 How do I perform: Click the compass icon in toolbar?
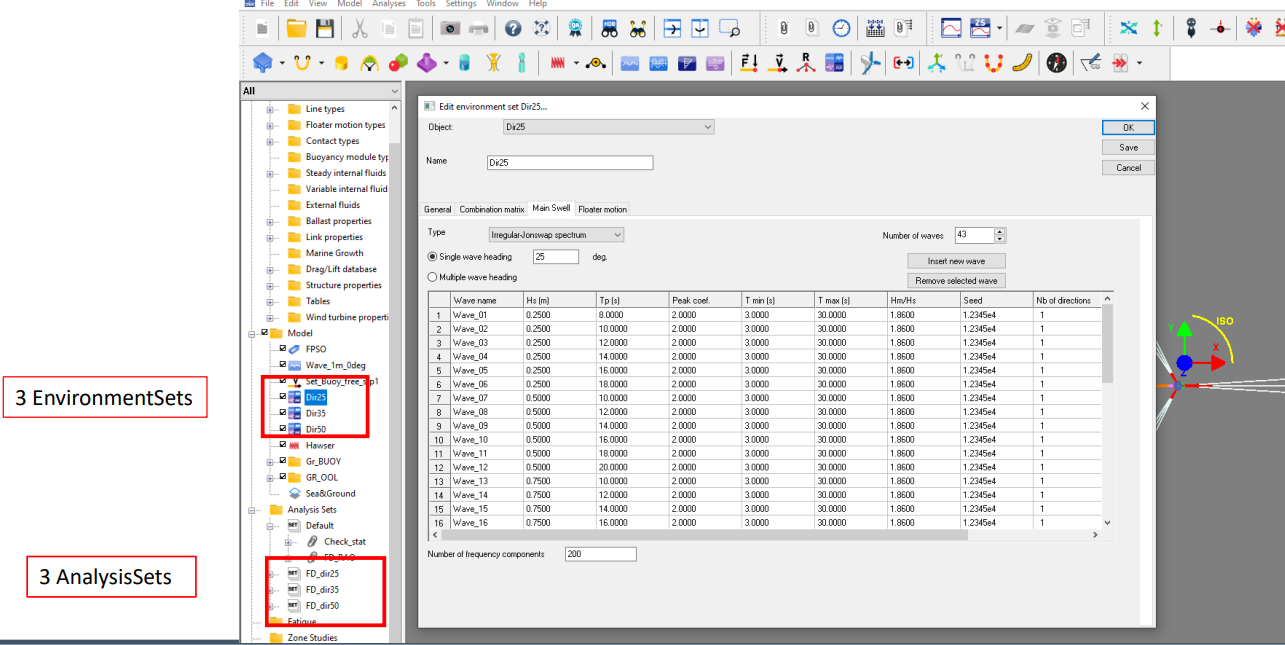(x=1056, y=63)
